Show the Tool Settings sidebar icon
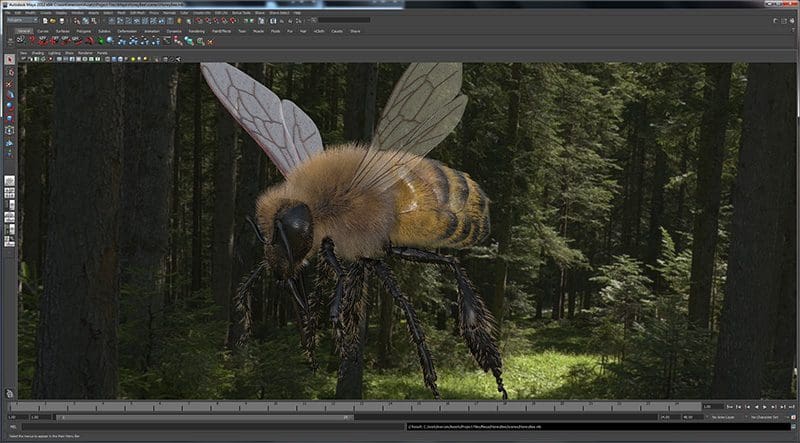 784,21
